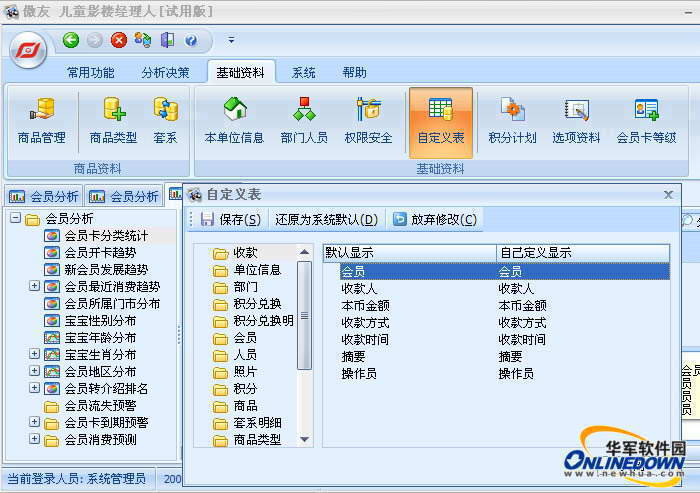Switch to the 常用功能 ribbon tab
The height and width of the screenshot is (493, 700).
[91, 72]
